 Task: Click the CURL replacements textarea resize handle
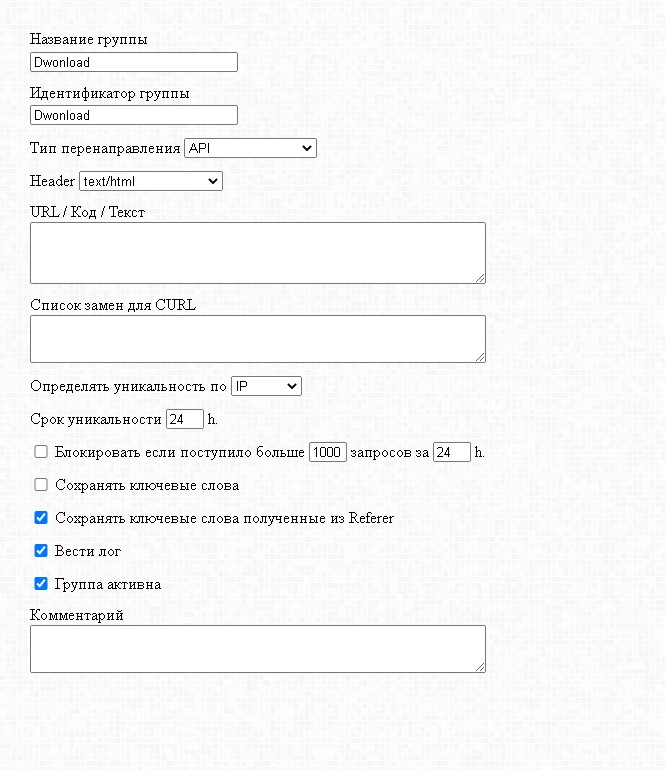click(481, 357)
